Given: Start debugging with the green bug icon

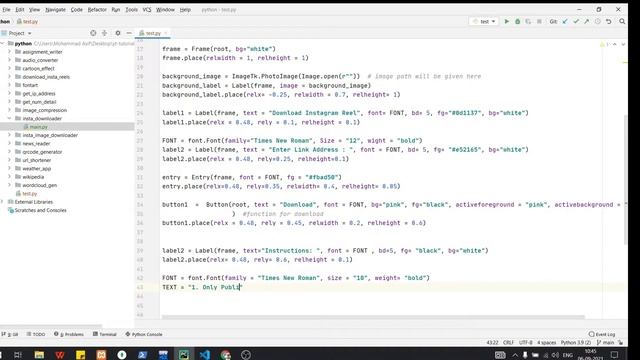Looking at the screenshot, I should [517, 21].
